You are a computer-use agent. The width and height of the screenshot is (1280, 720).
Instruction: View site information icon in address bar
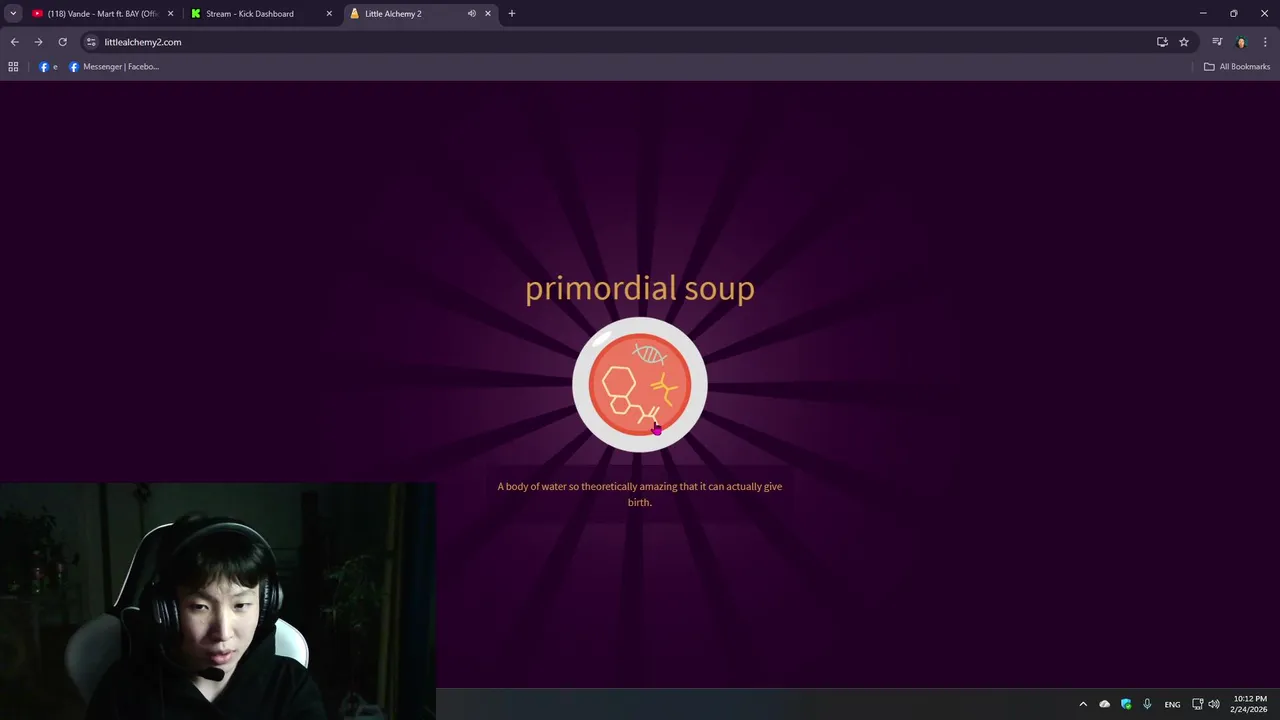coord(91,42)
